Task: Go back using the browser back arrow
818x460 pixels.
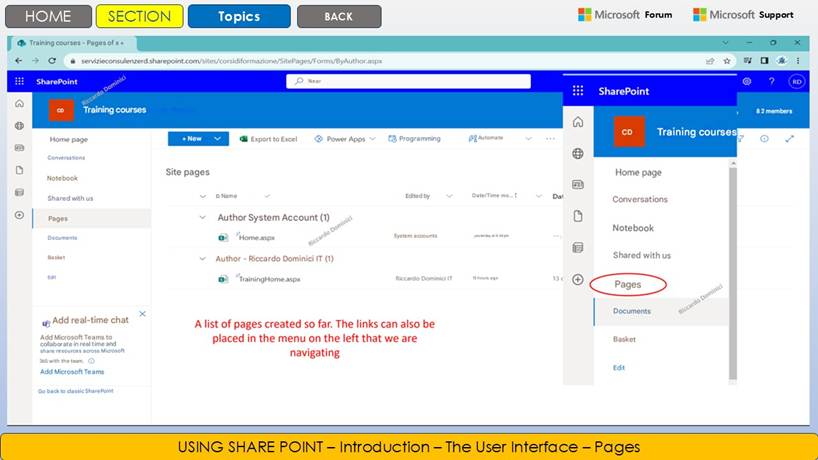Action: tap(19, 60)
